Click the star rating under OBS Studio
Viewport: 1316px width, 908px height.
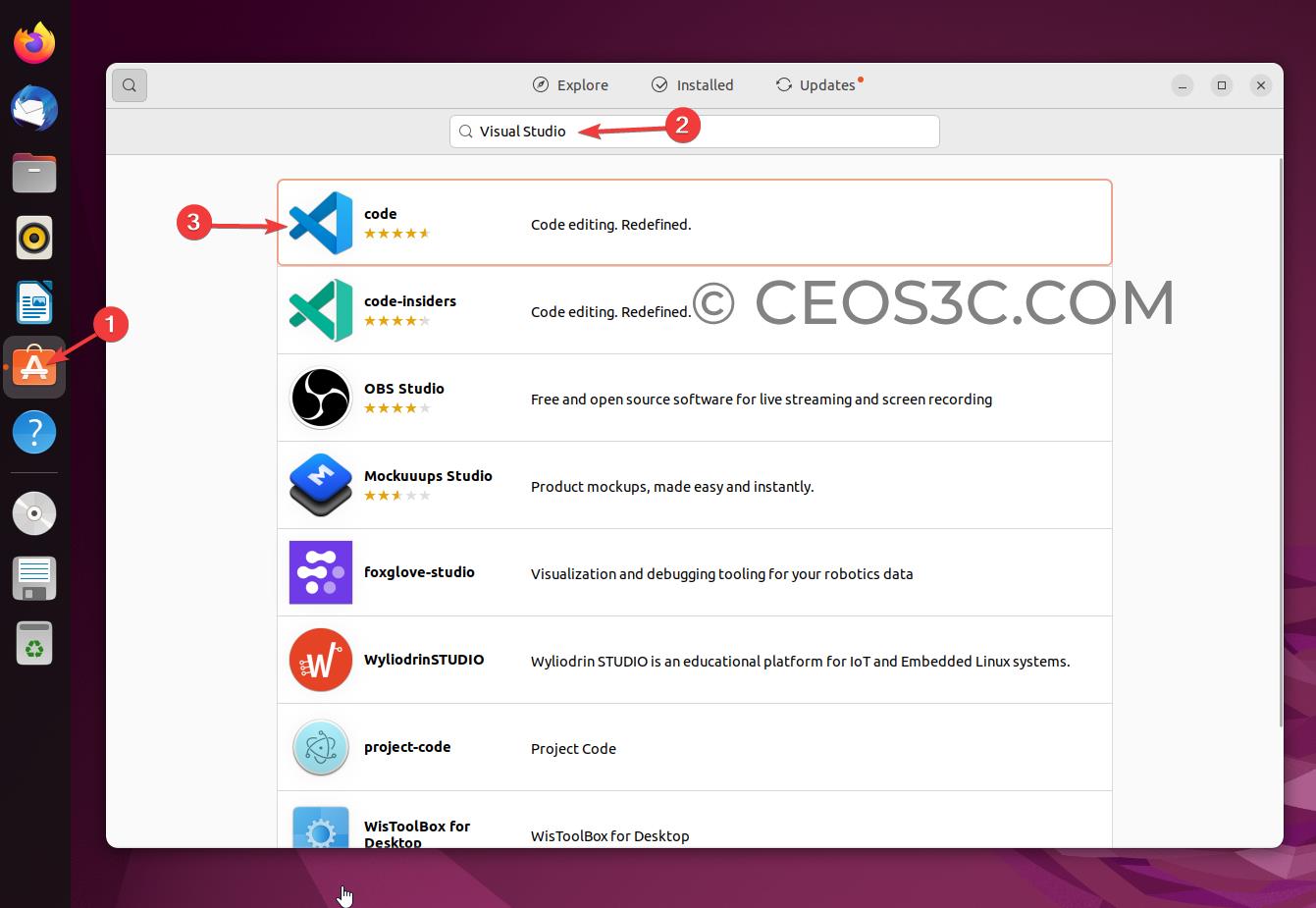pos(397,408)
